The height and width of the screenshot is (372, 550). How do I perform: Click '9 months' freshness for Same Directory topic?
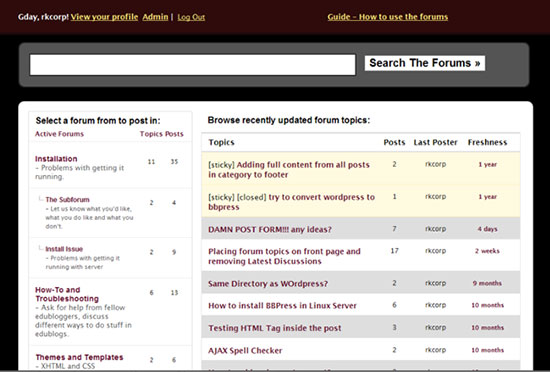tap(487, 283)
